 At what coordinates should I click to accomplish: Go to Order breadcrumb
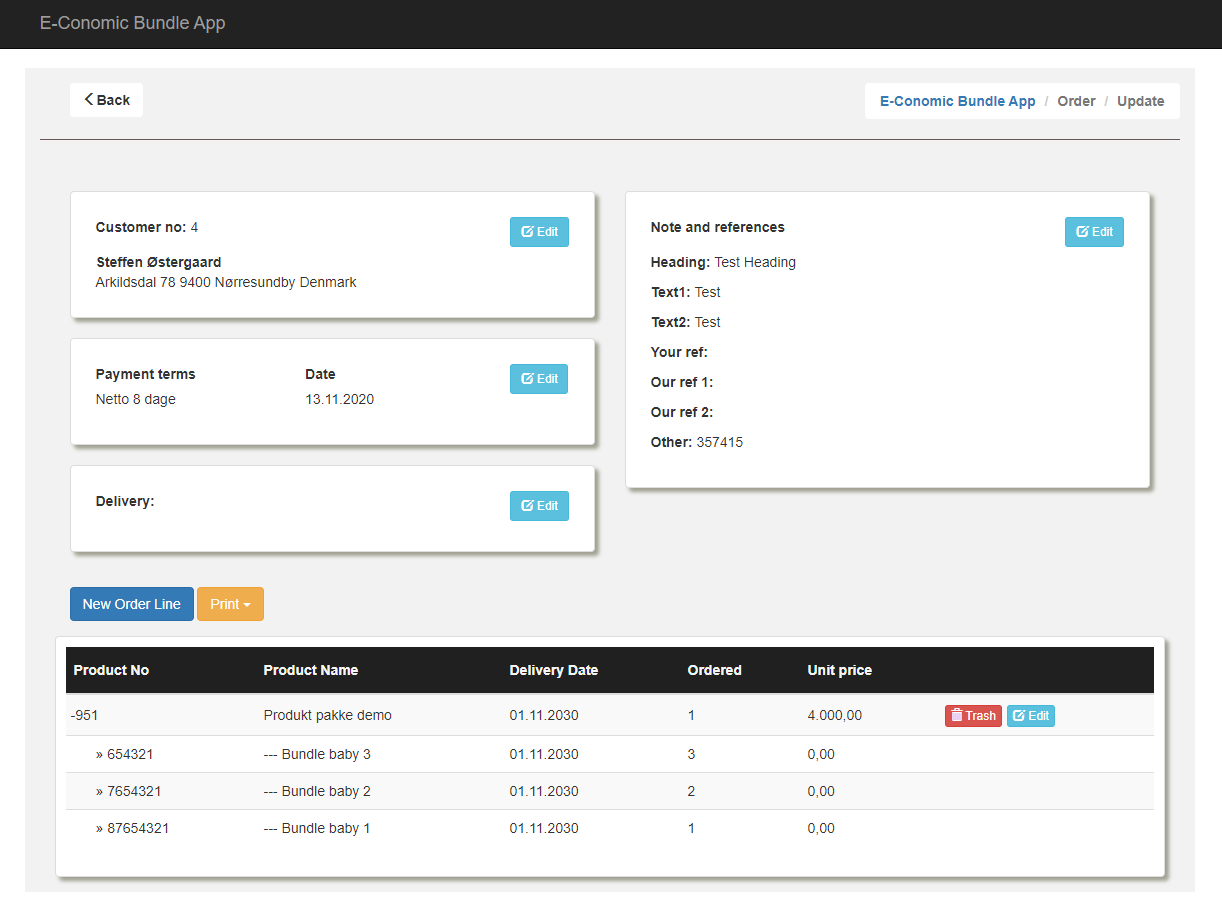(x=1076, y=101)
